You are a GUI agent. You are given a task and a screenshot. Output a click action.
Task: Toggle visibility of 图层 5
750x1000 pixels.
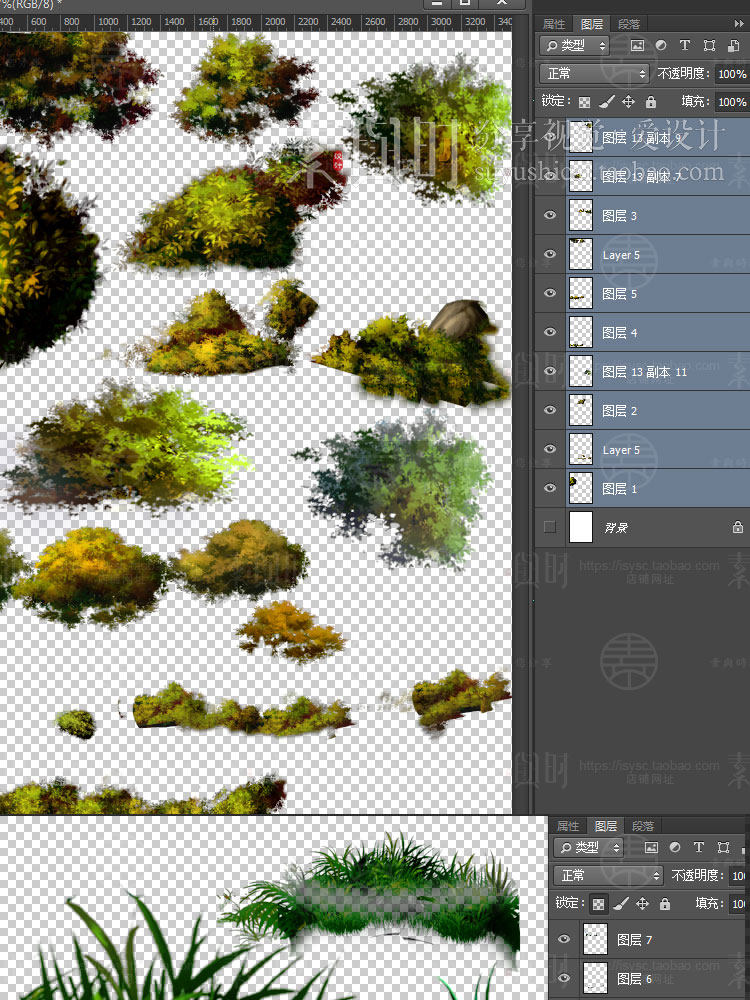[x=550, y=293]
